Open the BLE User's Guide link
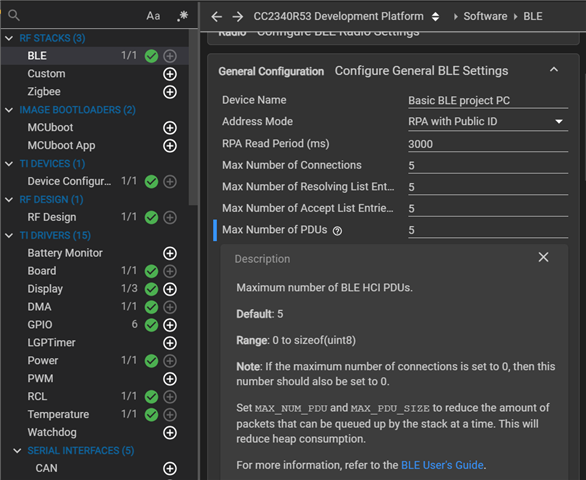 click(442, 465)
